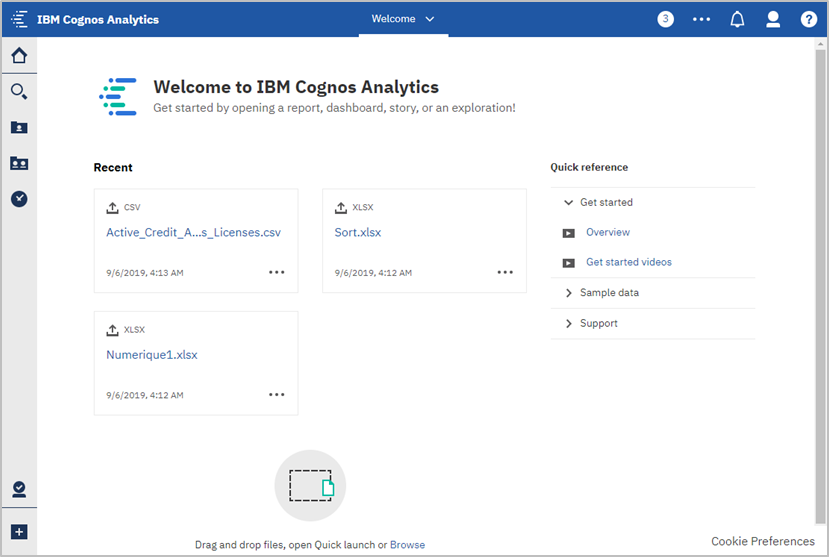Open the personal menu user icon

[x=772, y=19]
